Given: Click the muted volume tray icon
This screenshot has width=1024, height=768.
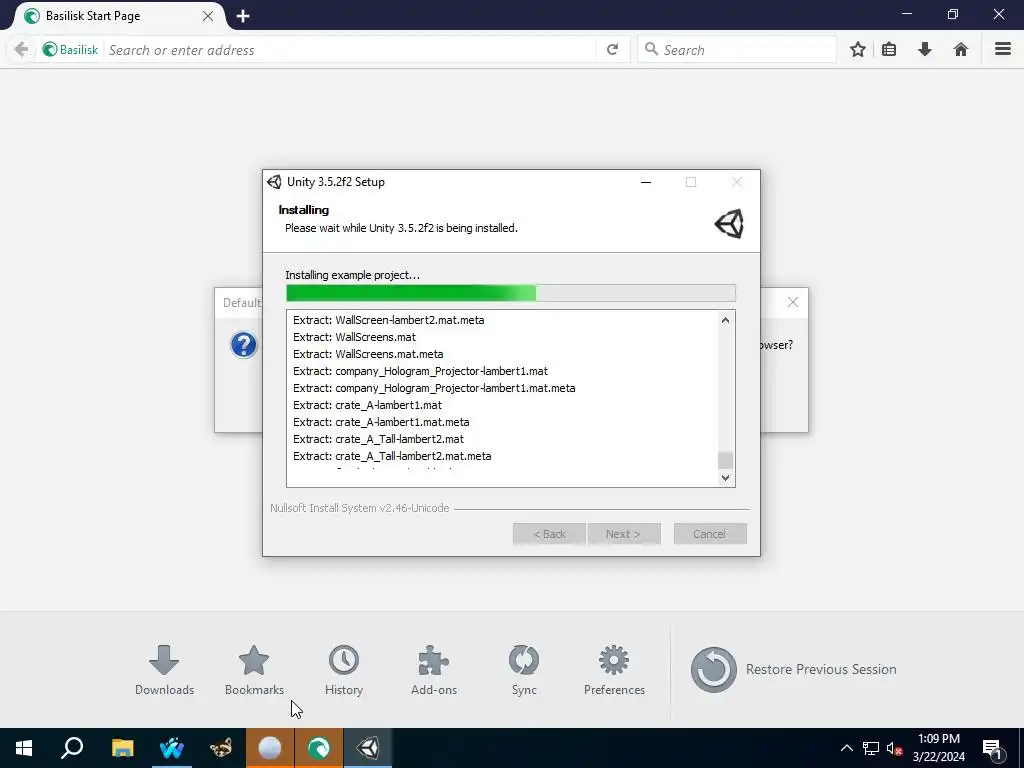Looking at the screenshot, I should pos(894,748).
